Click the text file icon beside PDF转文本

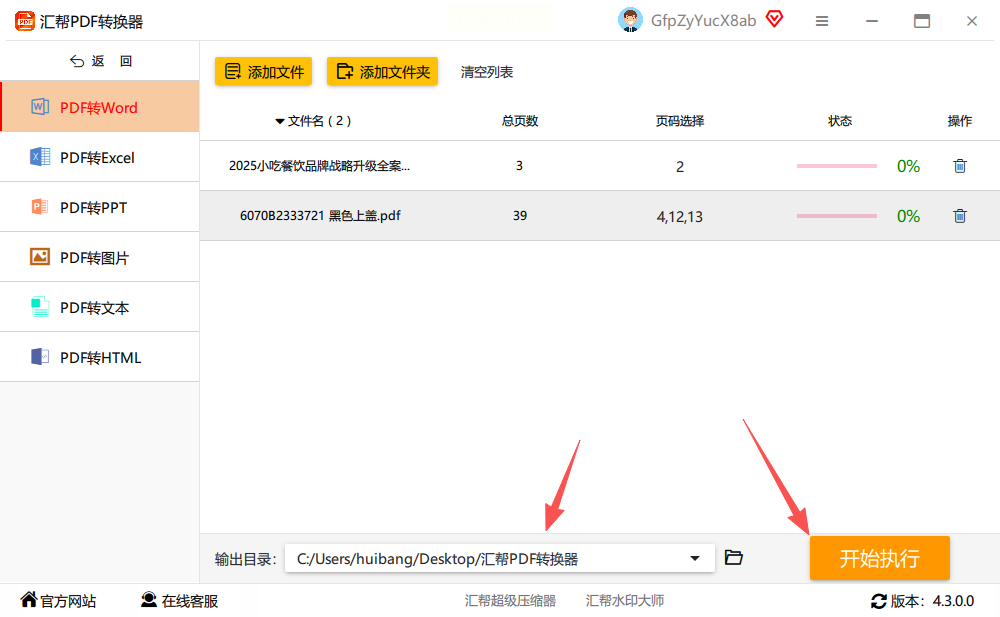click(40, 307)
